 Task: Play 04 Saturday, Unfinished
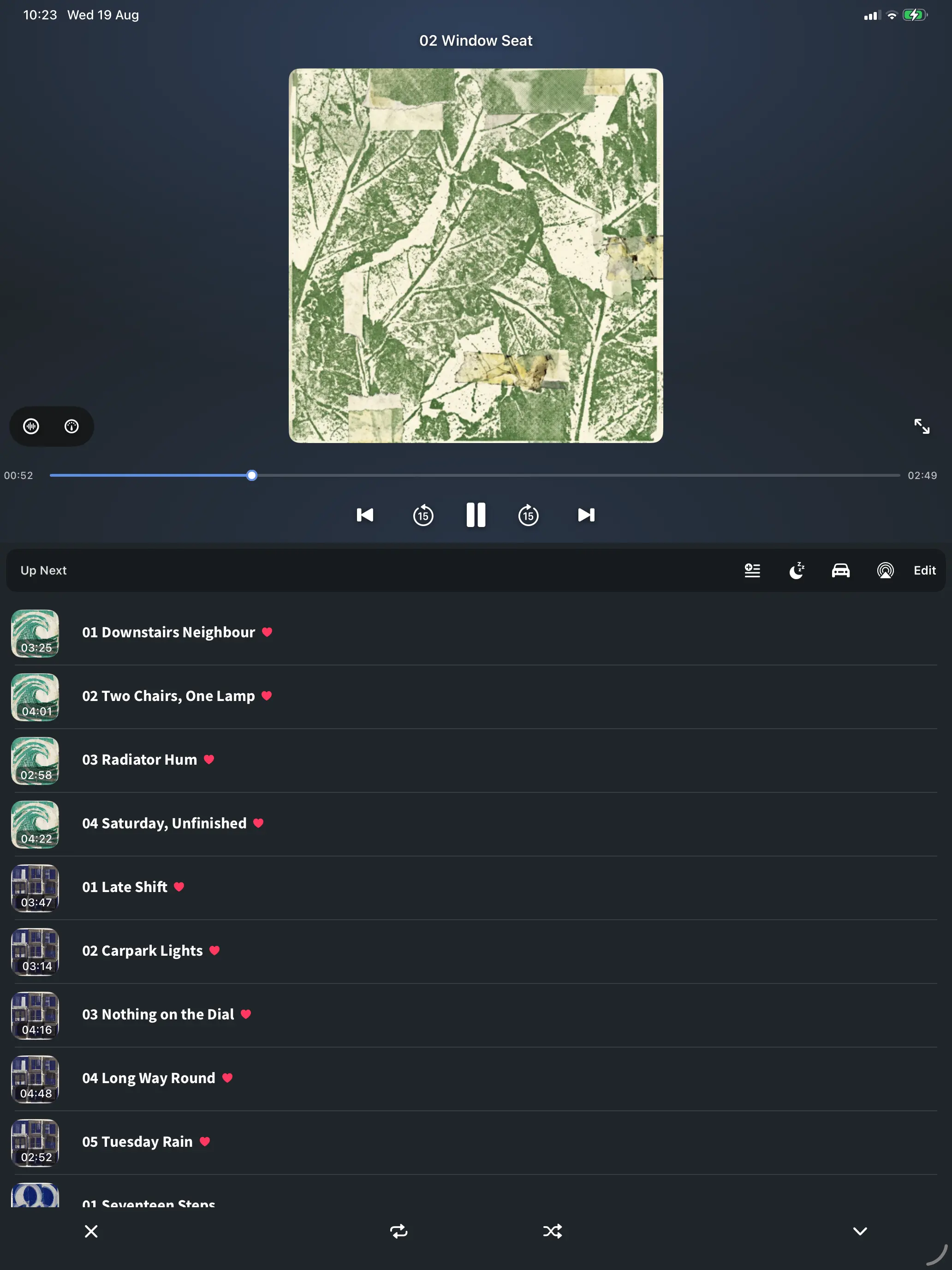[476, 825]
